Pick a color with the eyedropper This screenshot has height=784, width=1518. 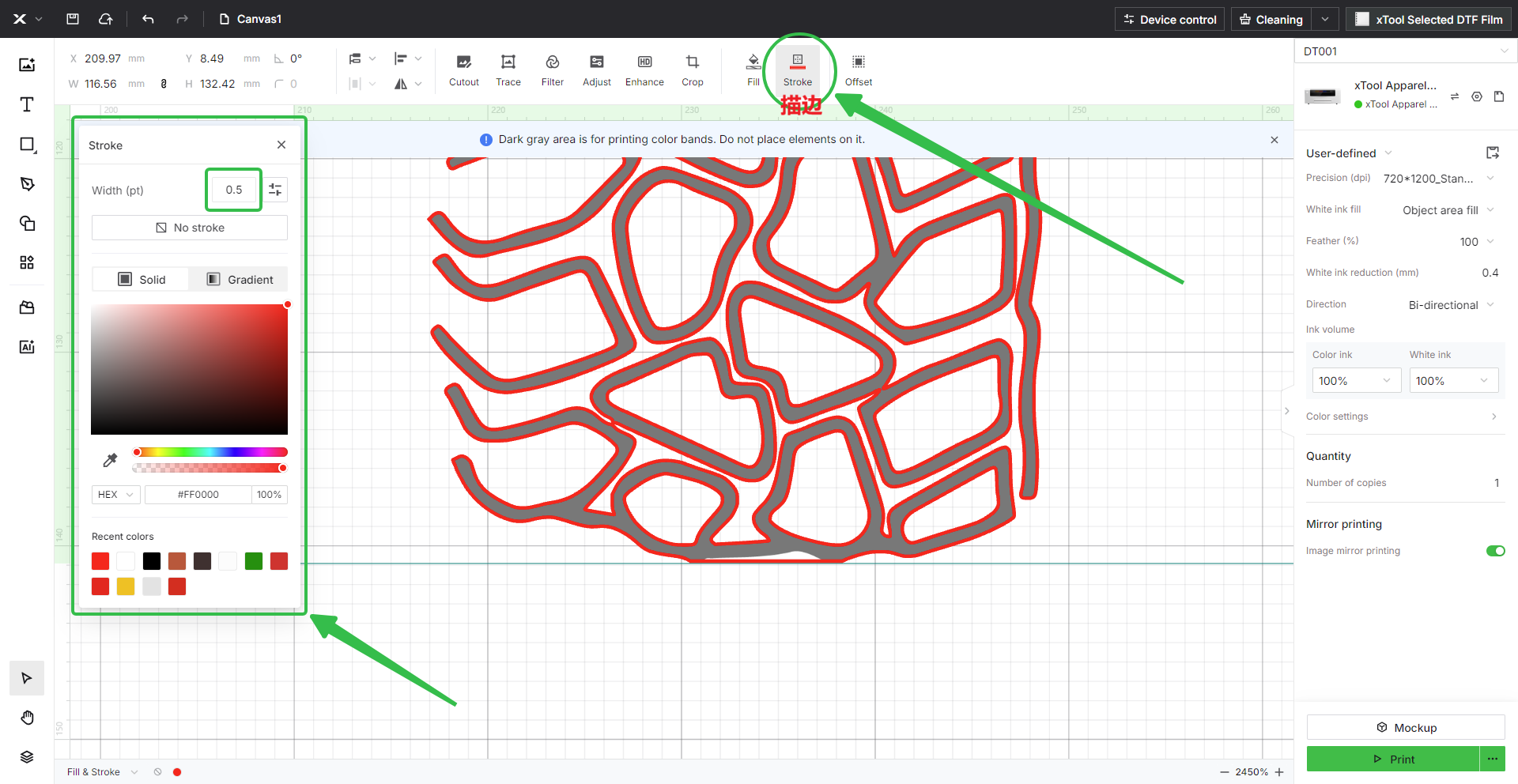110,460
